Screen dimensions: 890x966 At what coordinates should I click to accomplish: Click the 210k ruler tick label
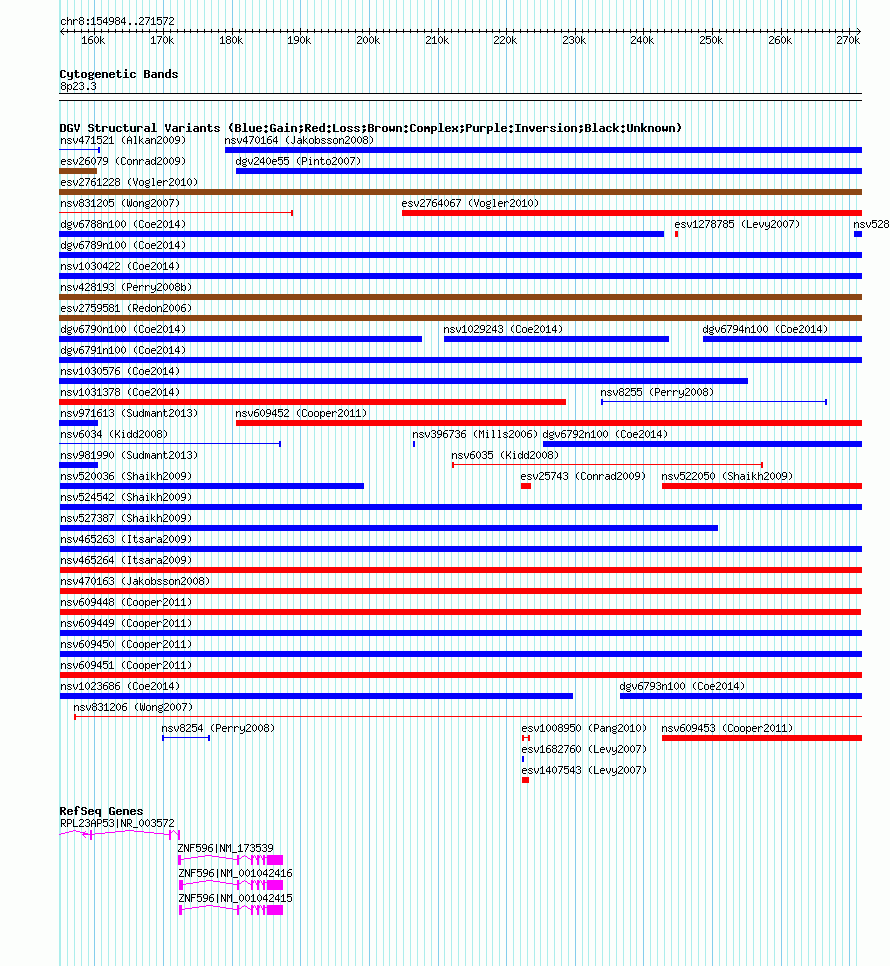(437, 40)
